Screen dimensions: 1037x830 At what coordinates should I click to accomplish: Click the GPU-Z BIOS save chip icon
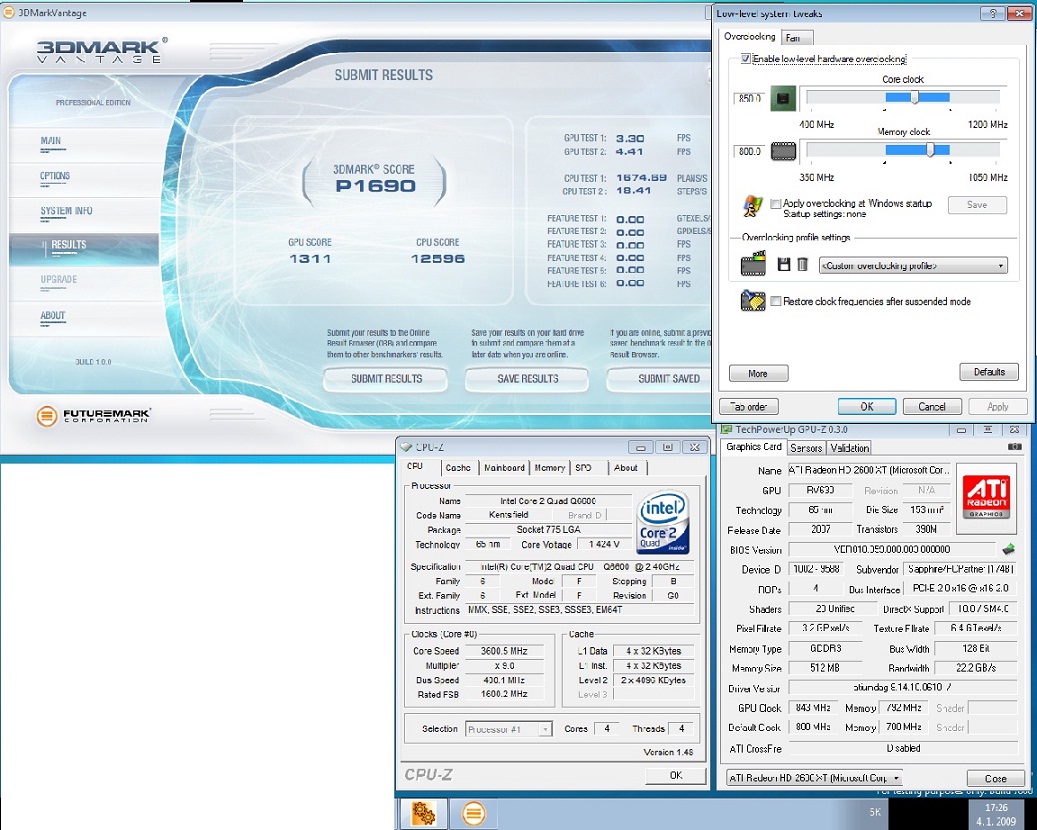coord(1009,549)
